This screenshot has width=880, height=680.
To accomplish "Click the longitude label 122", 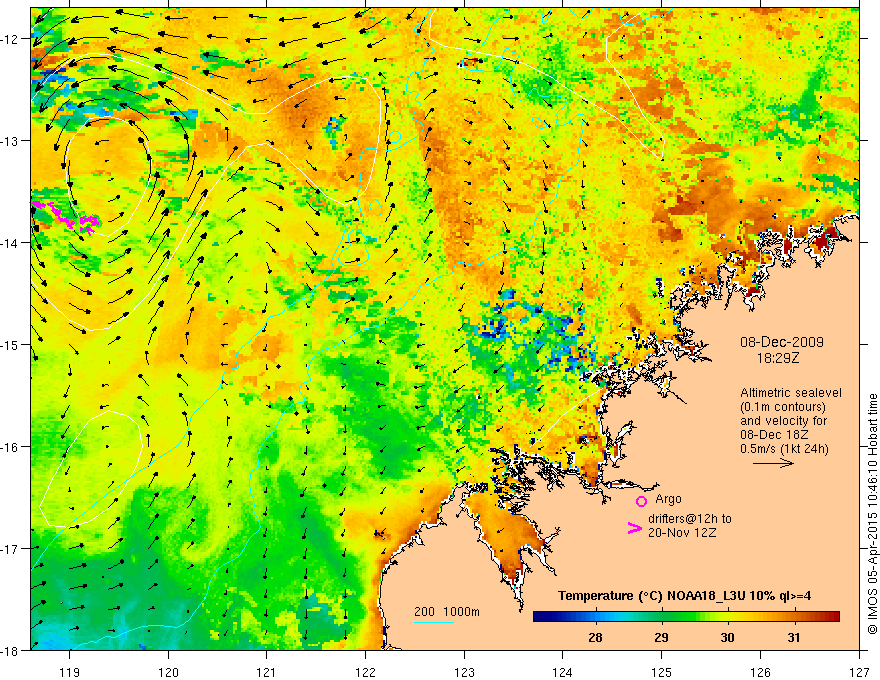I will [x=365, y=672].
